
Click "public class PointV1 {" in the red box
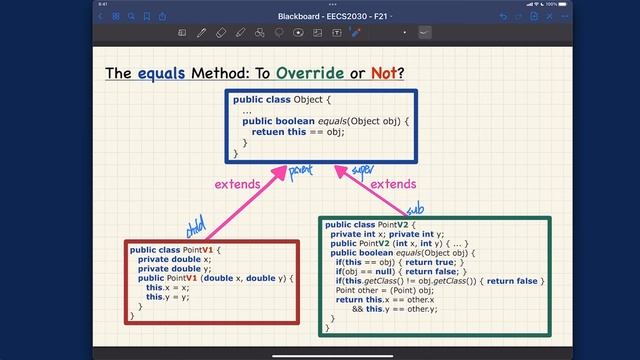pyautogui.click(x=175, y=250)
